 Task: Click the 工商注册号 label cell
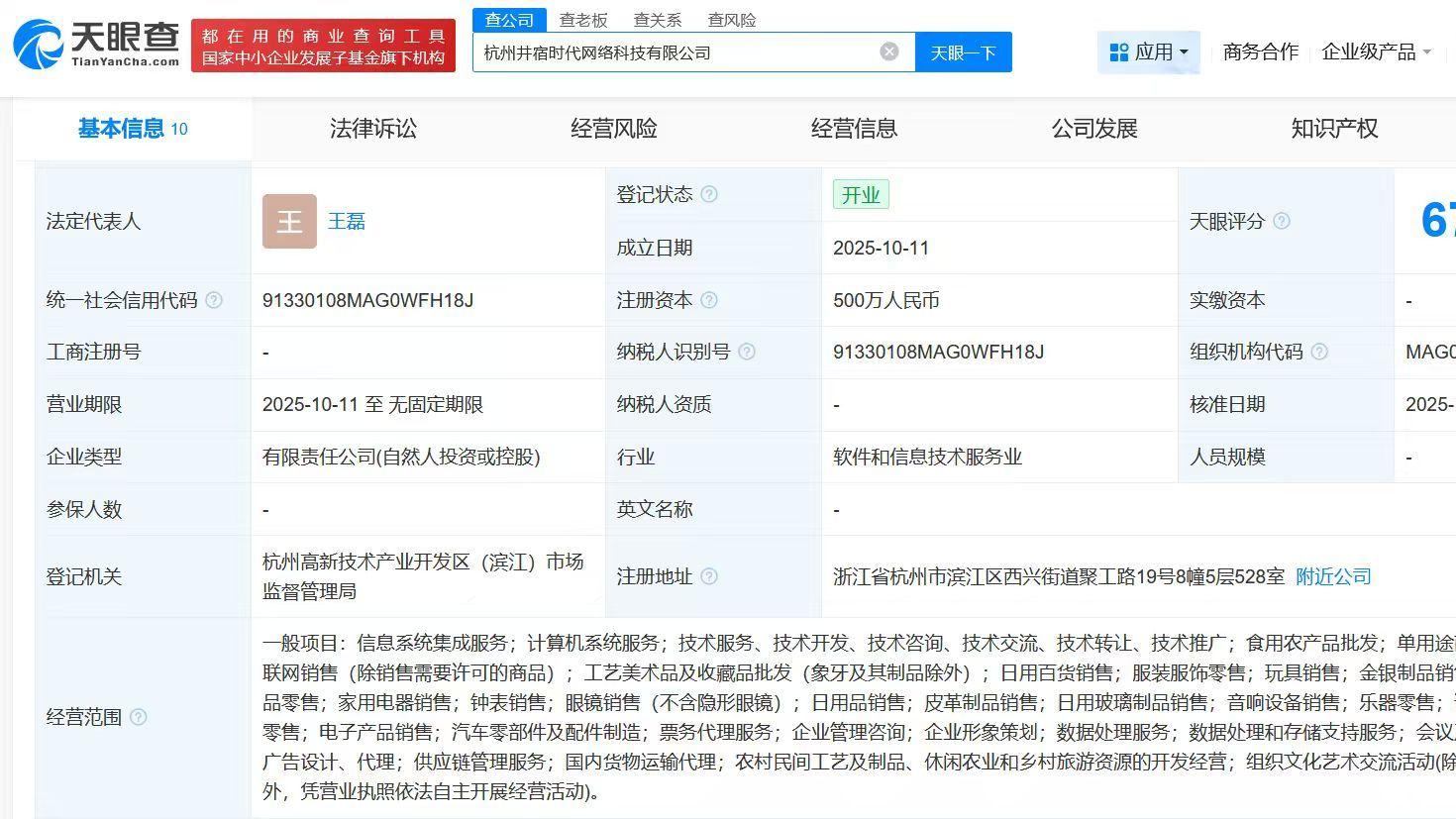[144, 352]
